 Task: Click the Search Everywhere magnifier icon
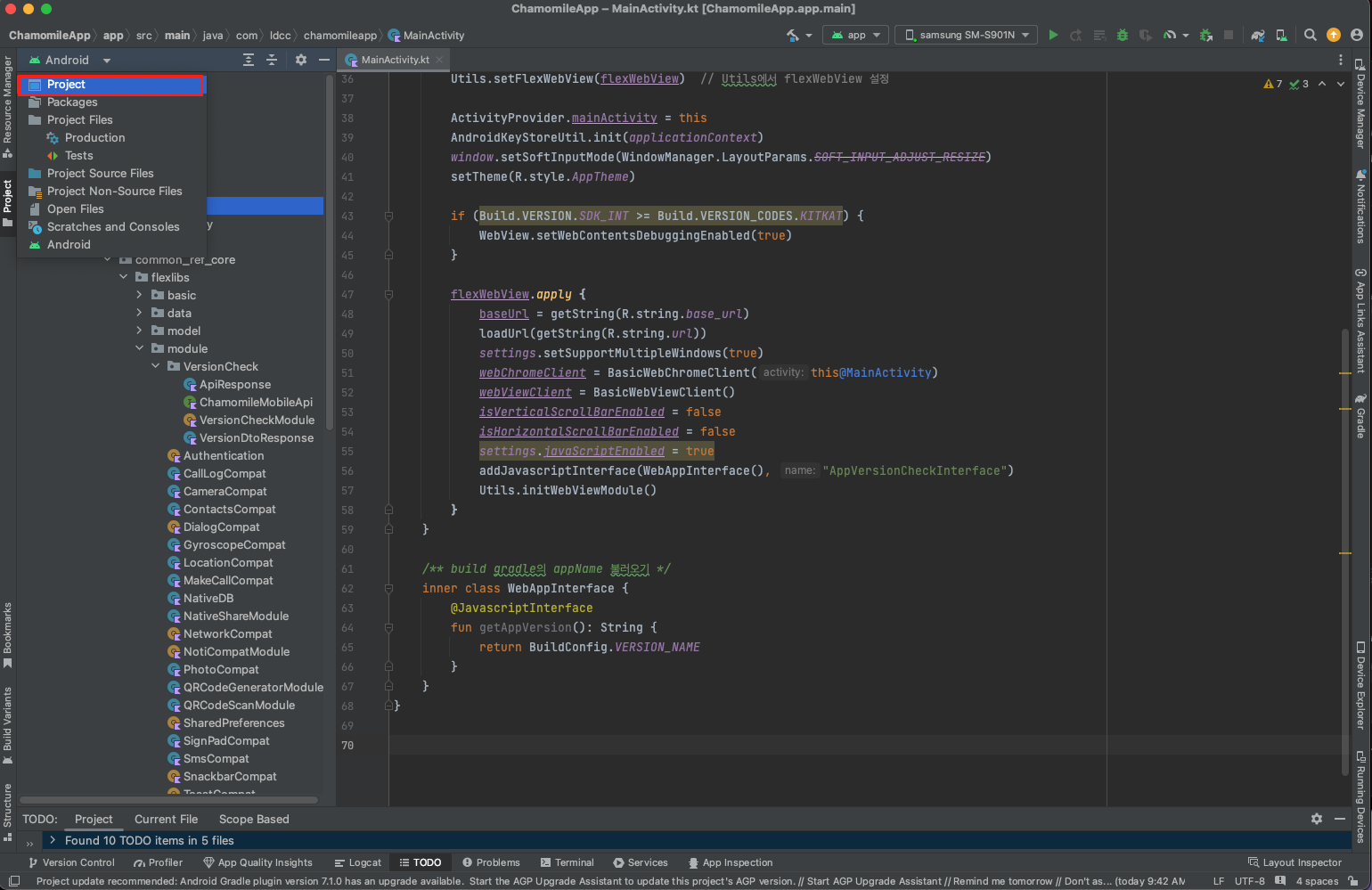(x=1310, y=35)
